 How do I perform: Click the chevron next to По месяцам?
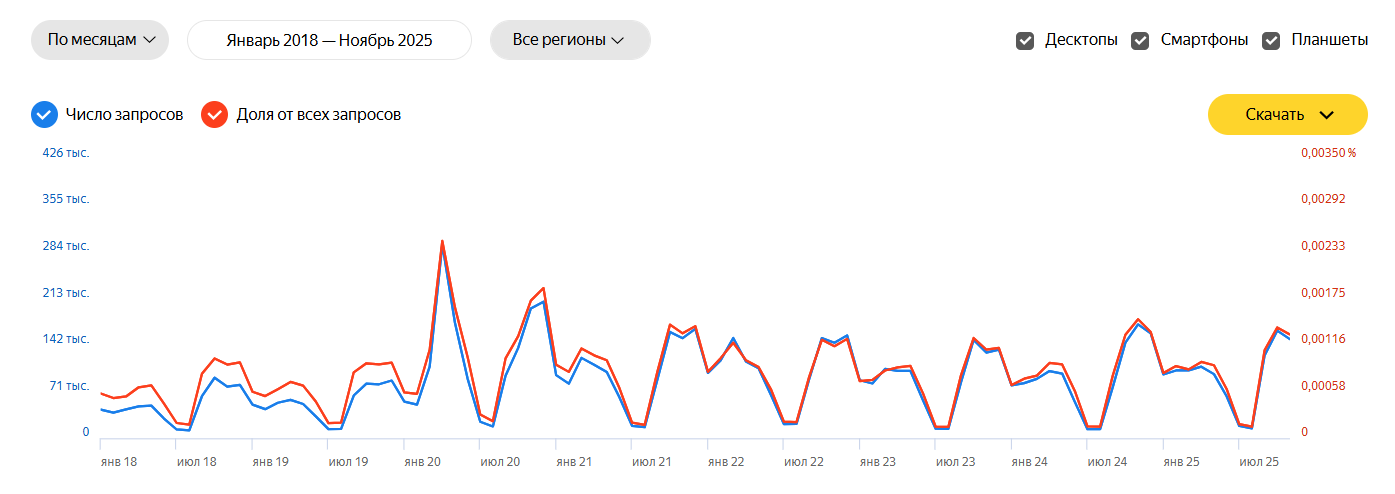(x=150, y=40)
